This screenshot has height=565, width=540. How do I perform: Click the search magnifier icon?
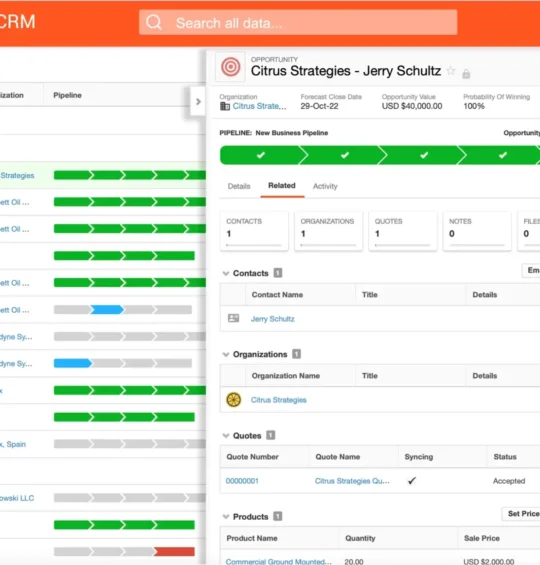click(x=154, y=22)
